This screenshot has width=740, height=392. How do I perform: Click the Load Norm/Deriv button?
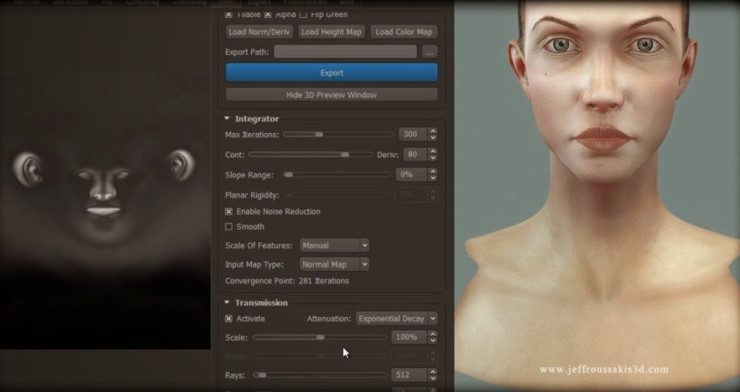(259, 32)
